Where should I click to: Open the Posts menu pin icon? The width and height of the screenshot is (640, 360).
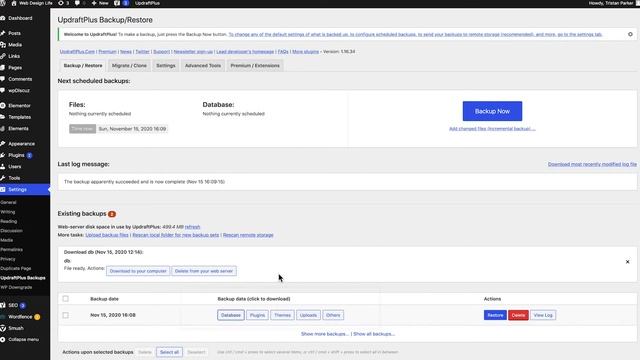coord(3,33)
